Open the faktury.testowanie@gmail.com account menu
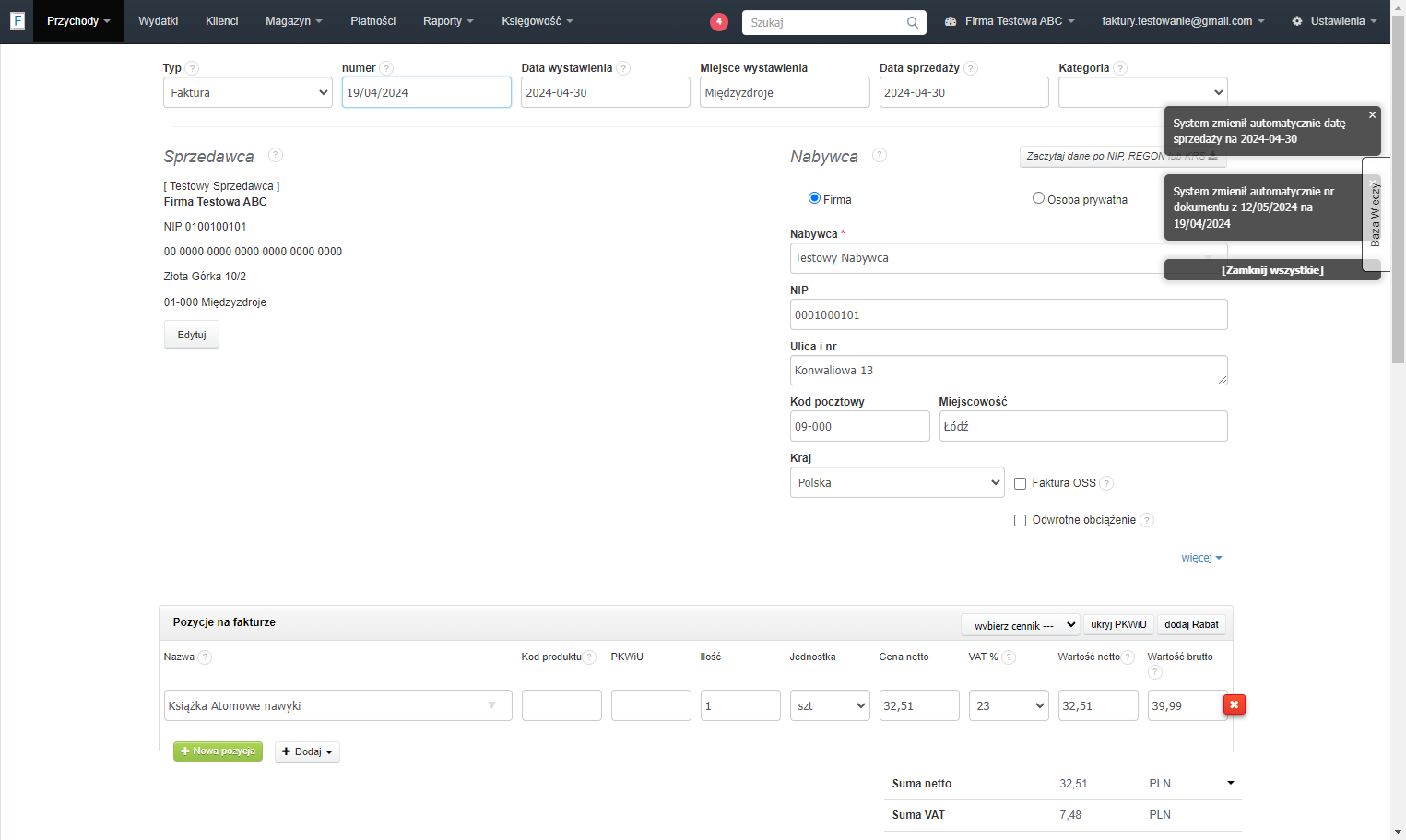 coord(1183,21)
